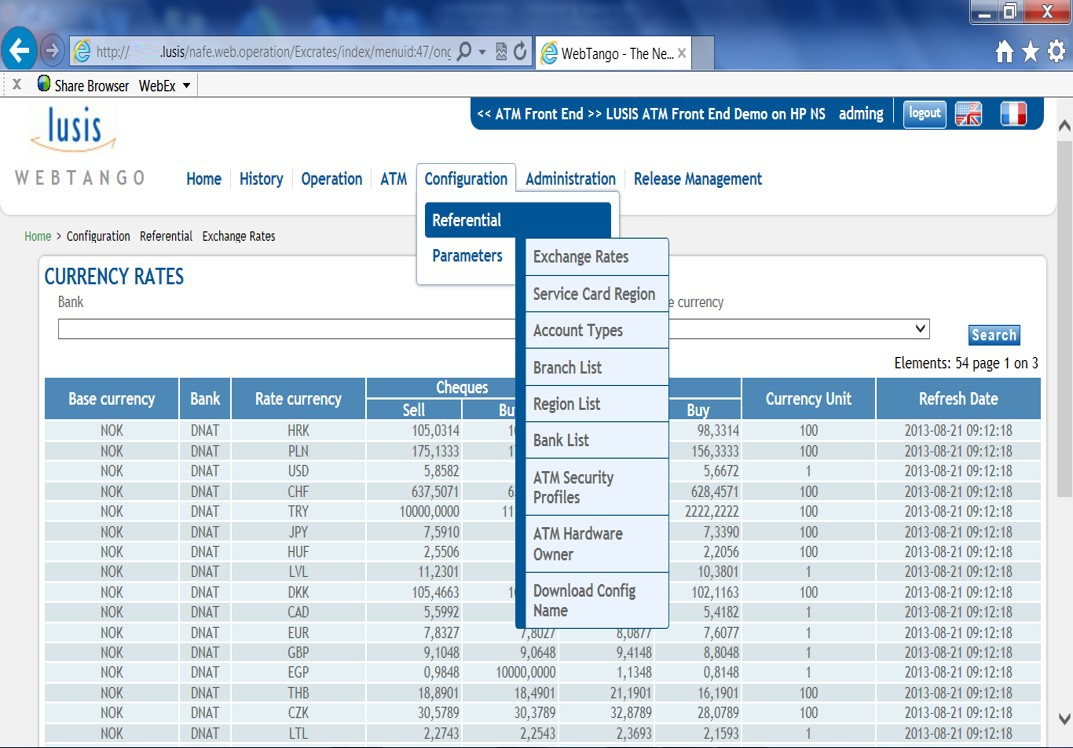The height and width of the screenshot is (748, 1073).
Task: Click the browser back arrow button
Action: pos(20,51)
